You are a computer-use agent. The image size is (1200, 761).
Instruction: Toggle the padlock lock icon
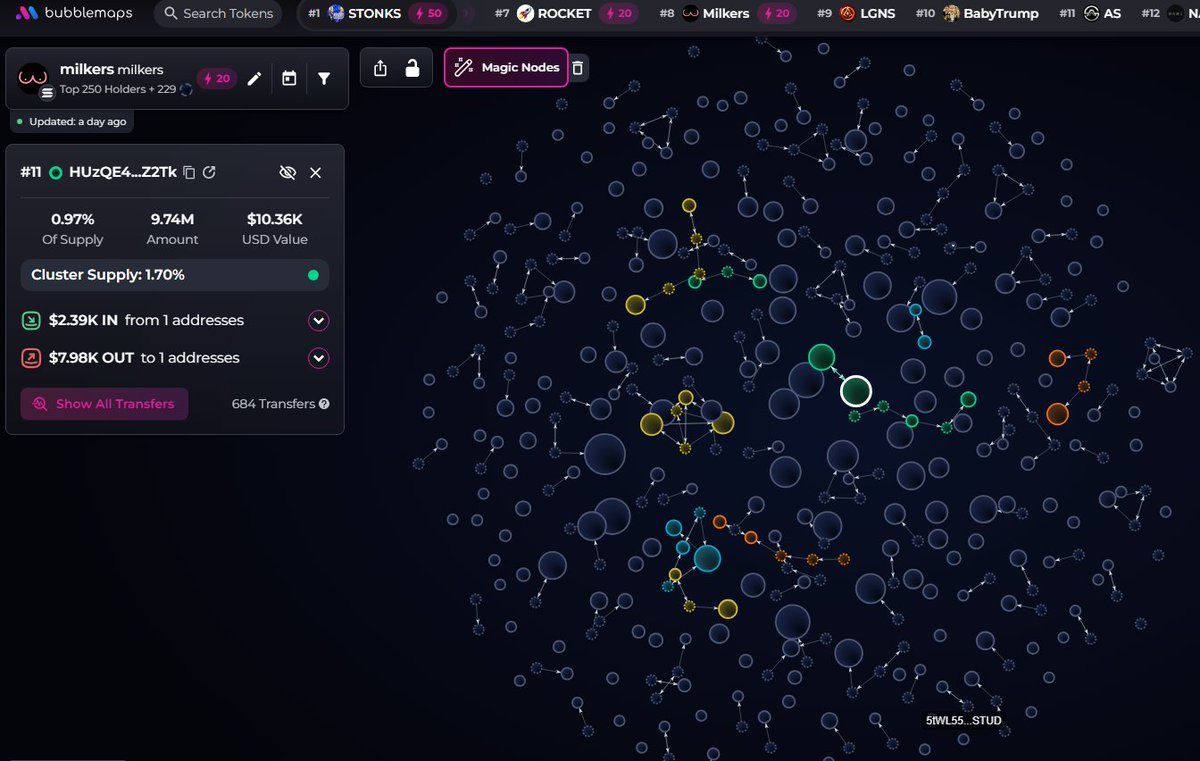[412, 68]
